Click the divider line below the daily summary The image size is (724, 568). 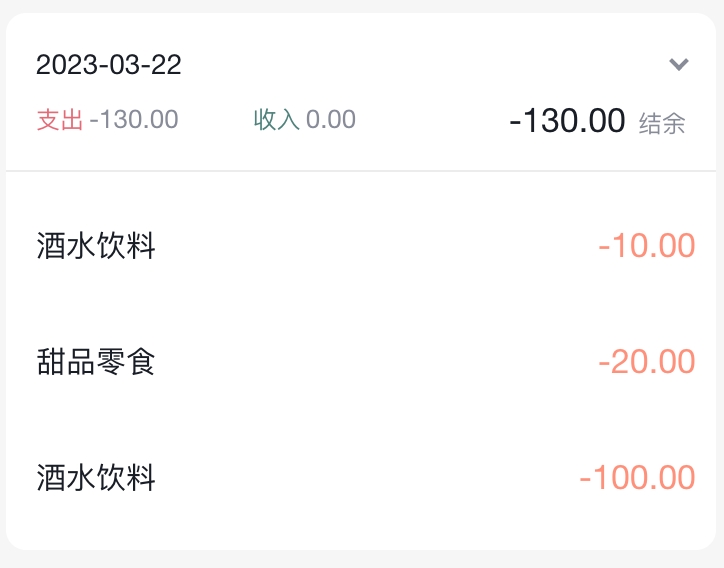[362, 171]
